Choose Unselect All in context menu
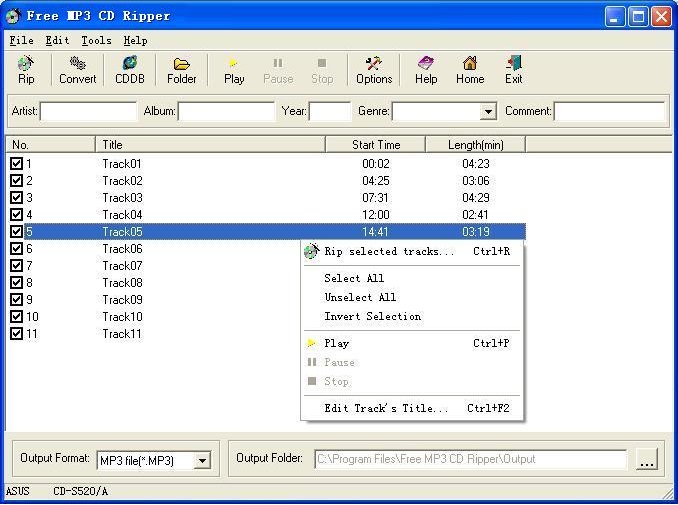 pyautogui.click(x=412, y=297)
